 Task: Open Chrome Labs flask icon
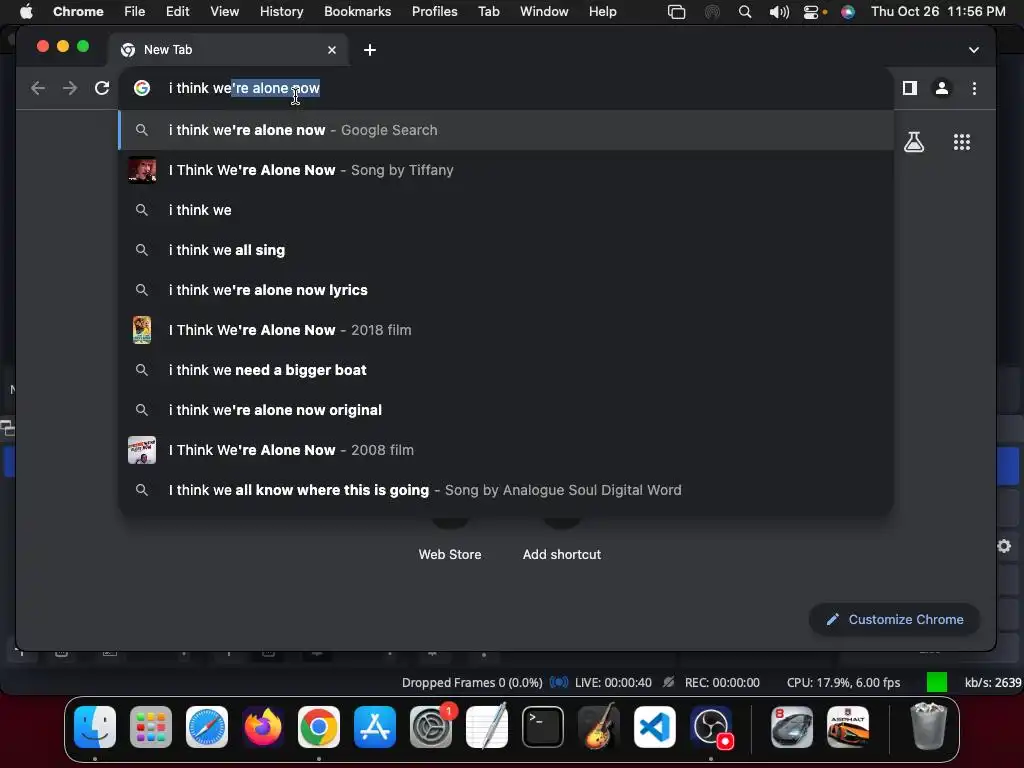tap(914, 142)
